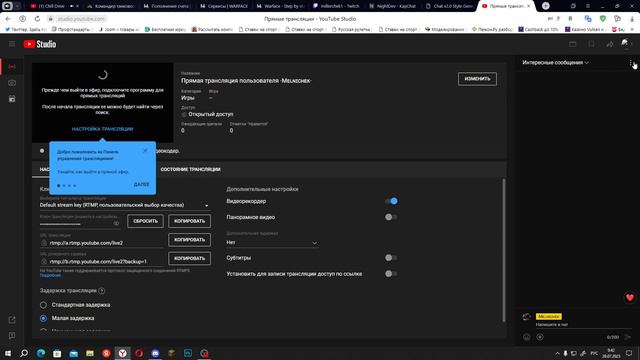Open the Manage calendar icon in sidebar
640x360 pixels.
(12, 99)
